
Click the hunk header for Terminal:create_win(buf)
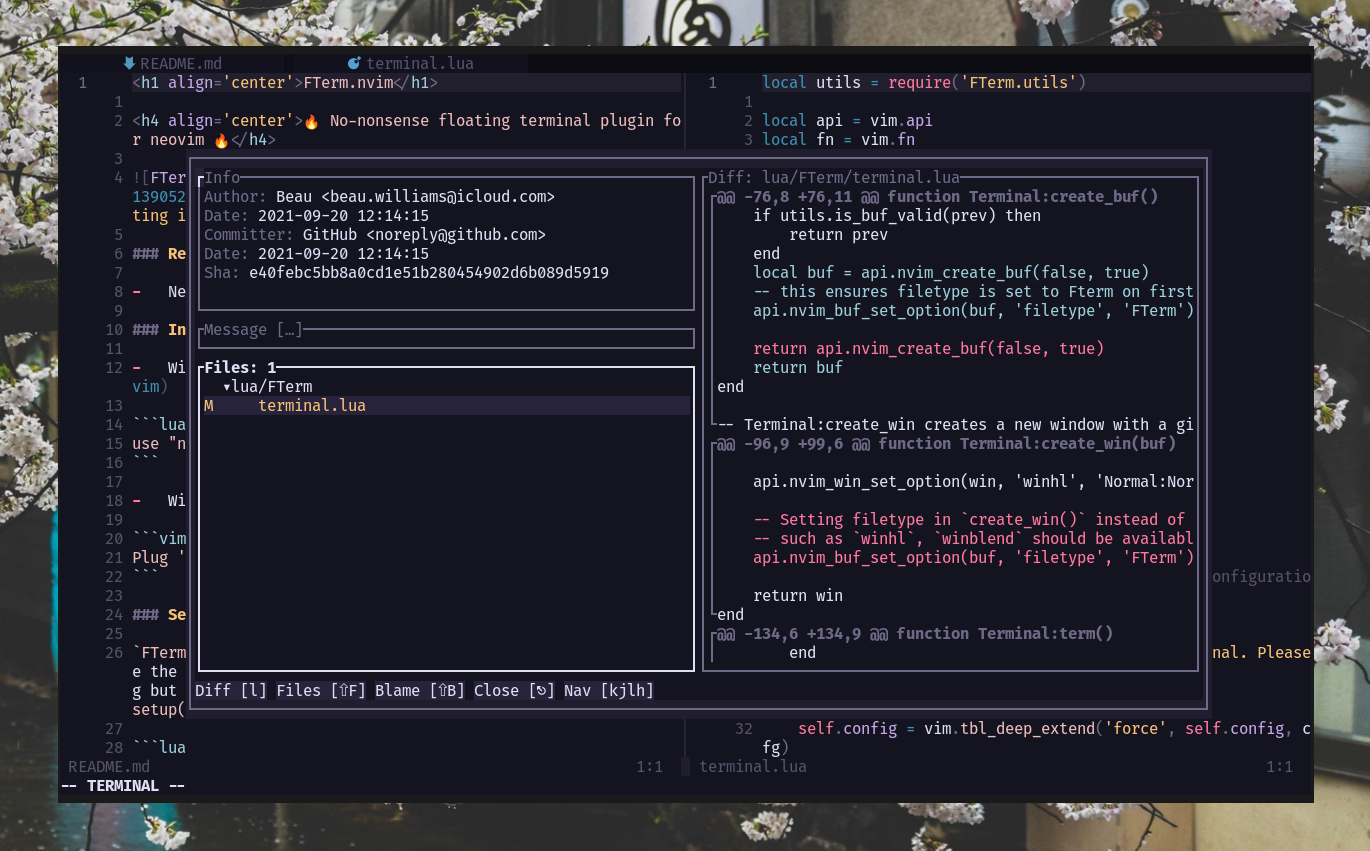point(947,444)
